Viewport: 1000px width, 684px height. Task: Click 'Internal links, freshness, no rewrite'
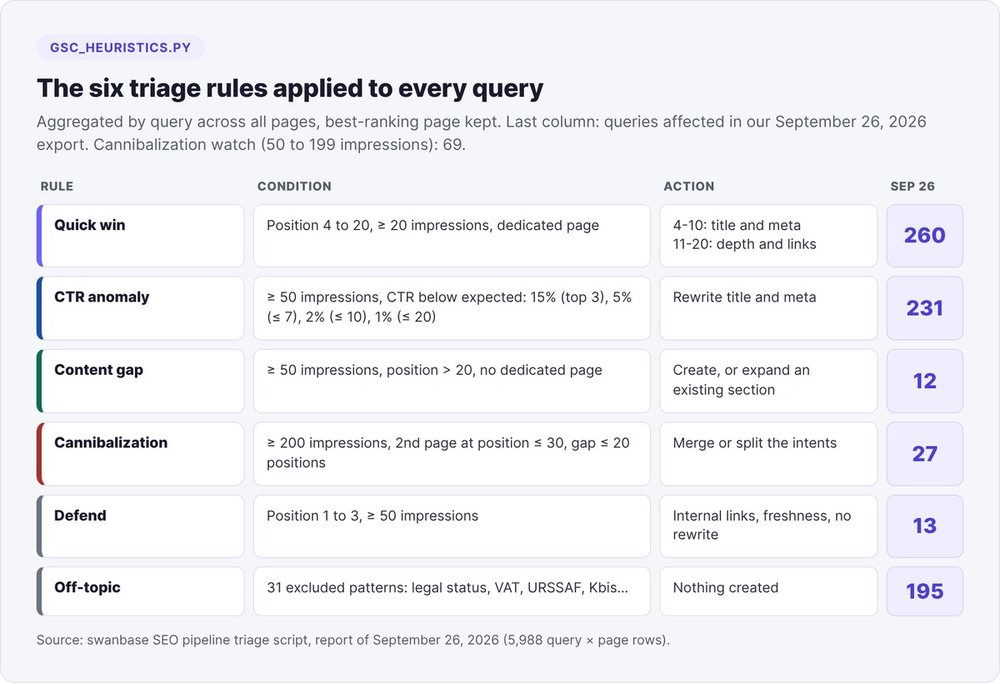768,526
